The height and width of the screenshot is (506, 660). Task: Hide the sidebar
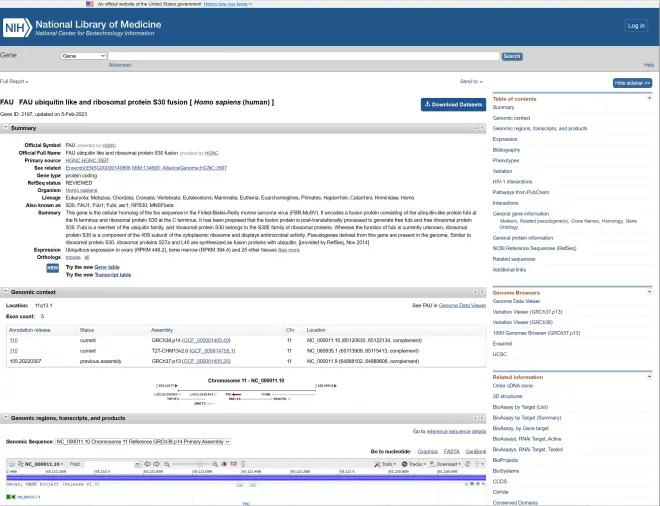pos(633,82)
